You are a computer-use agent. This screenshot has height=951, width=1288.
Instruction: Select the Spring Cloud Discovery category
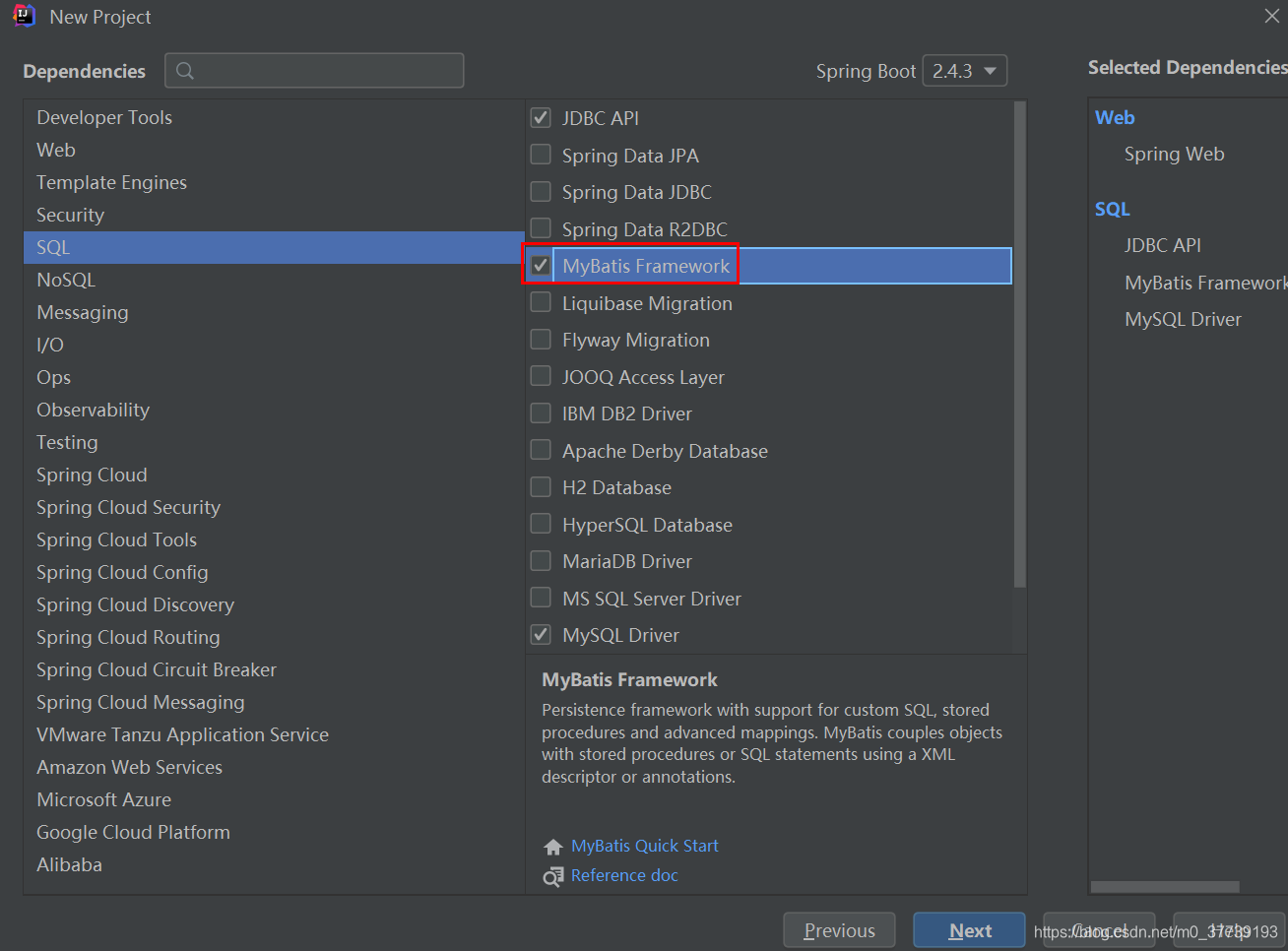274,604
